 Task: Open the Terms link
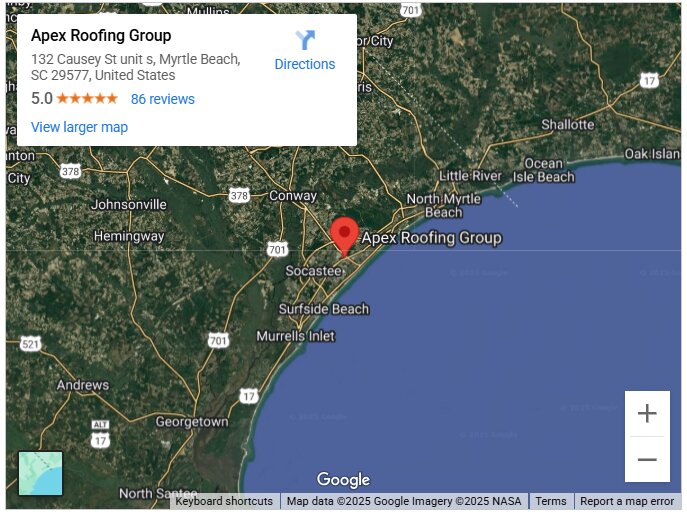[551, 501]
